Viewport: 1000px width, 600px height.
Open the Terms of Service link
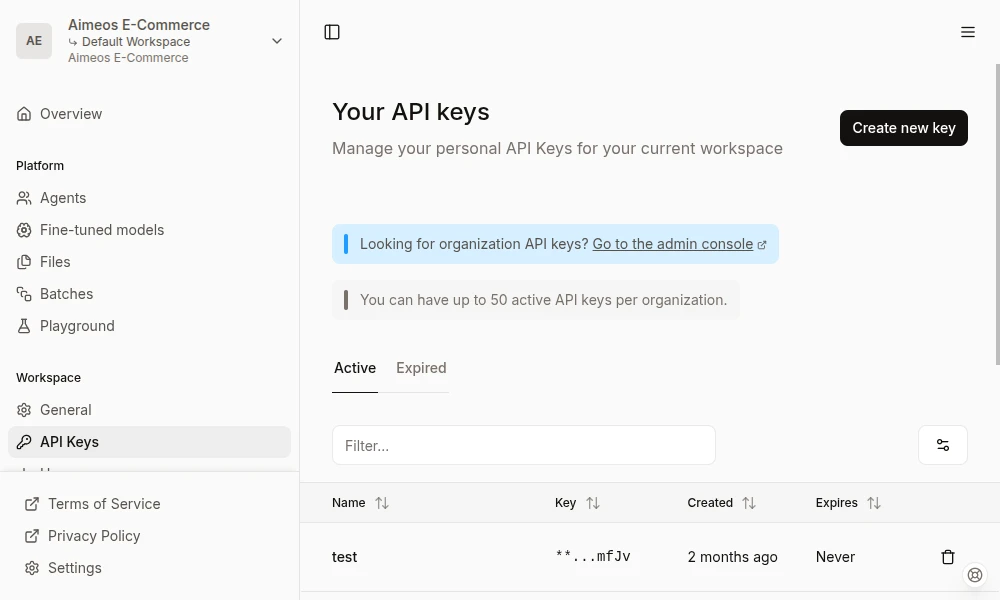[x=104, y=504]
